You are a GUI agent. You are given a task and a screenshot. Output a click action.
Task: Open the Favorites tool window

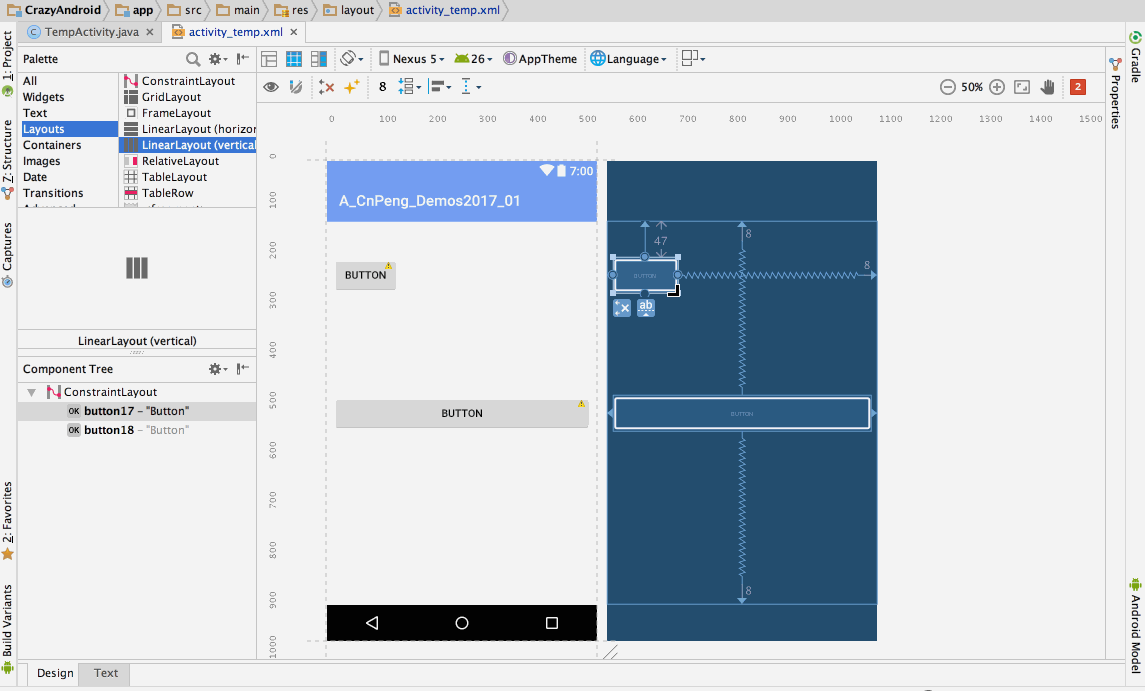tap(7, 520)
